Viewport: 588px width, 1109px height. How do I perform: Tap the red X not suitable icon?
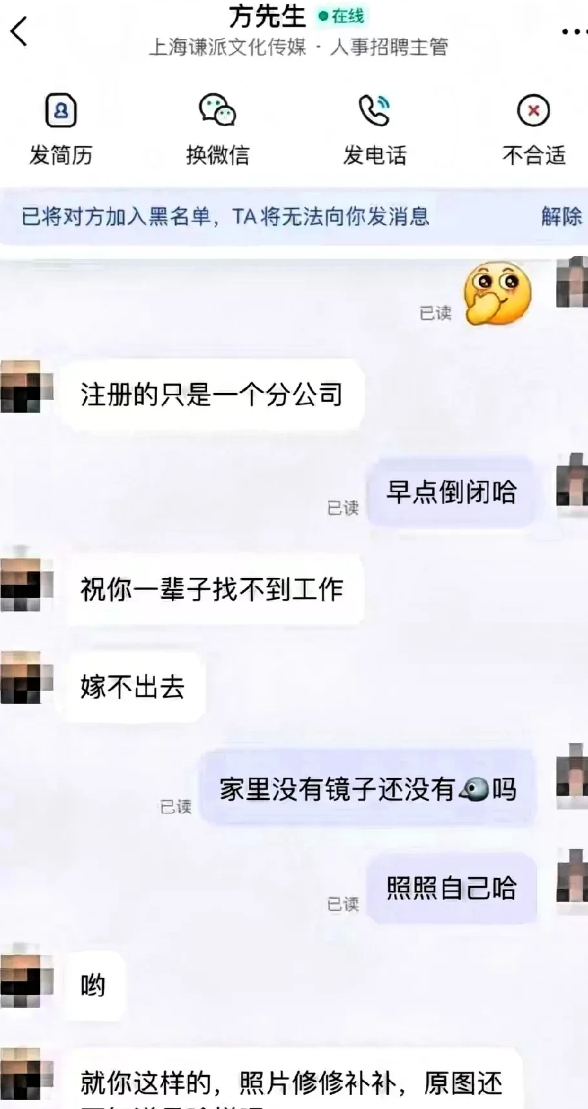point(534,111)
